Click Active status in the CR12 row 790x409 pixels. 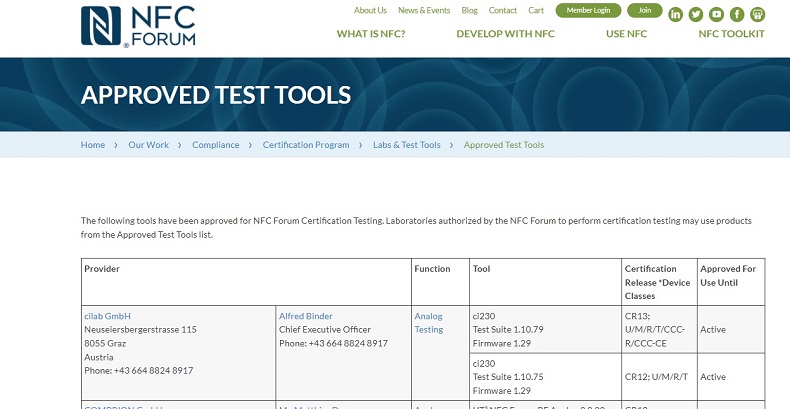click(713, 377)
